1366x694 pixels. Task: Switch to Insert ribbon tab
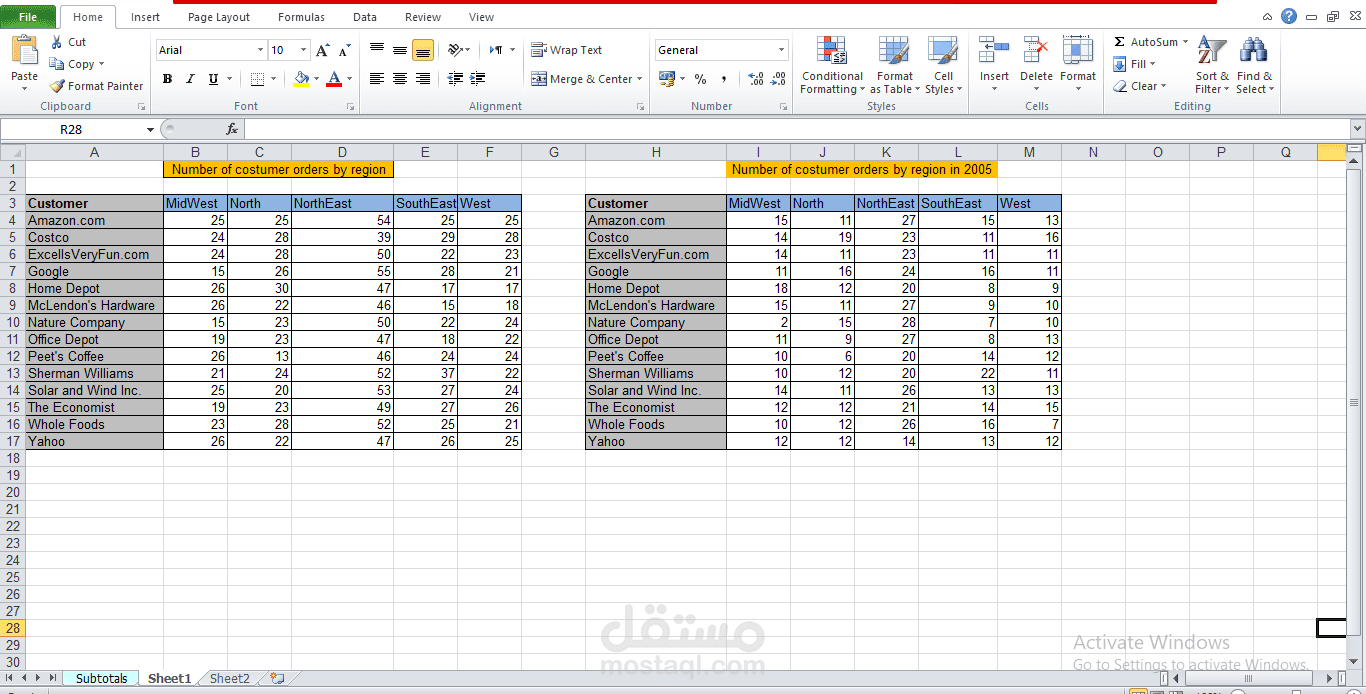[145, 17]
